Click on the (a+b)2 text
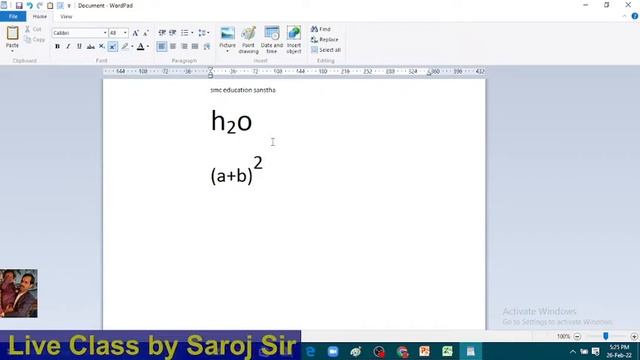This screenshot has height=360, width=640. click(x=237, y=170)
